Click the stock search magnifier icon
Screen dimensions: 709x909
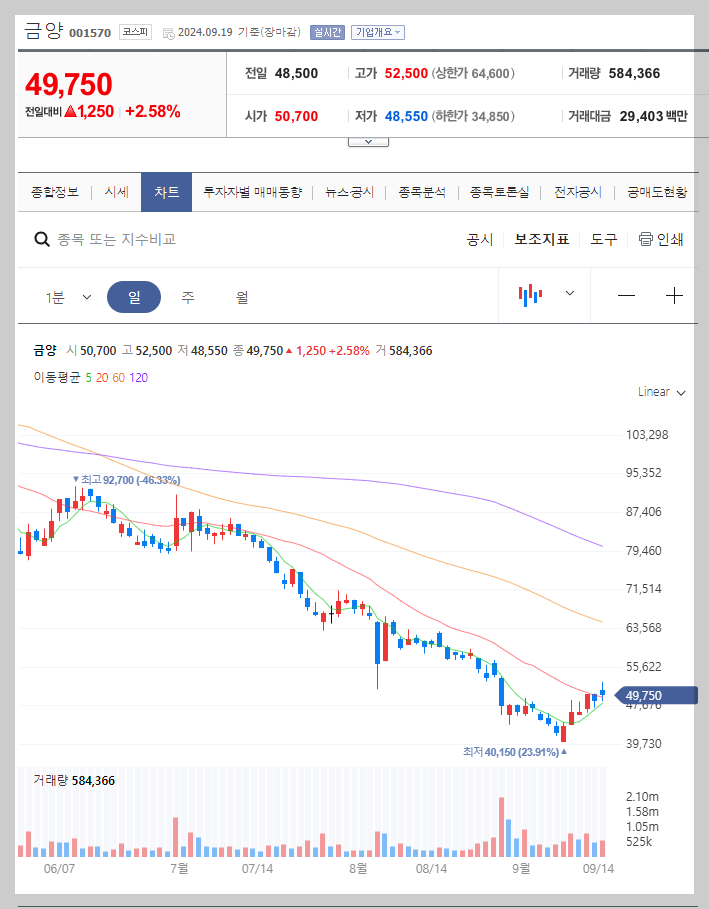click(x=41, y=239)
